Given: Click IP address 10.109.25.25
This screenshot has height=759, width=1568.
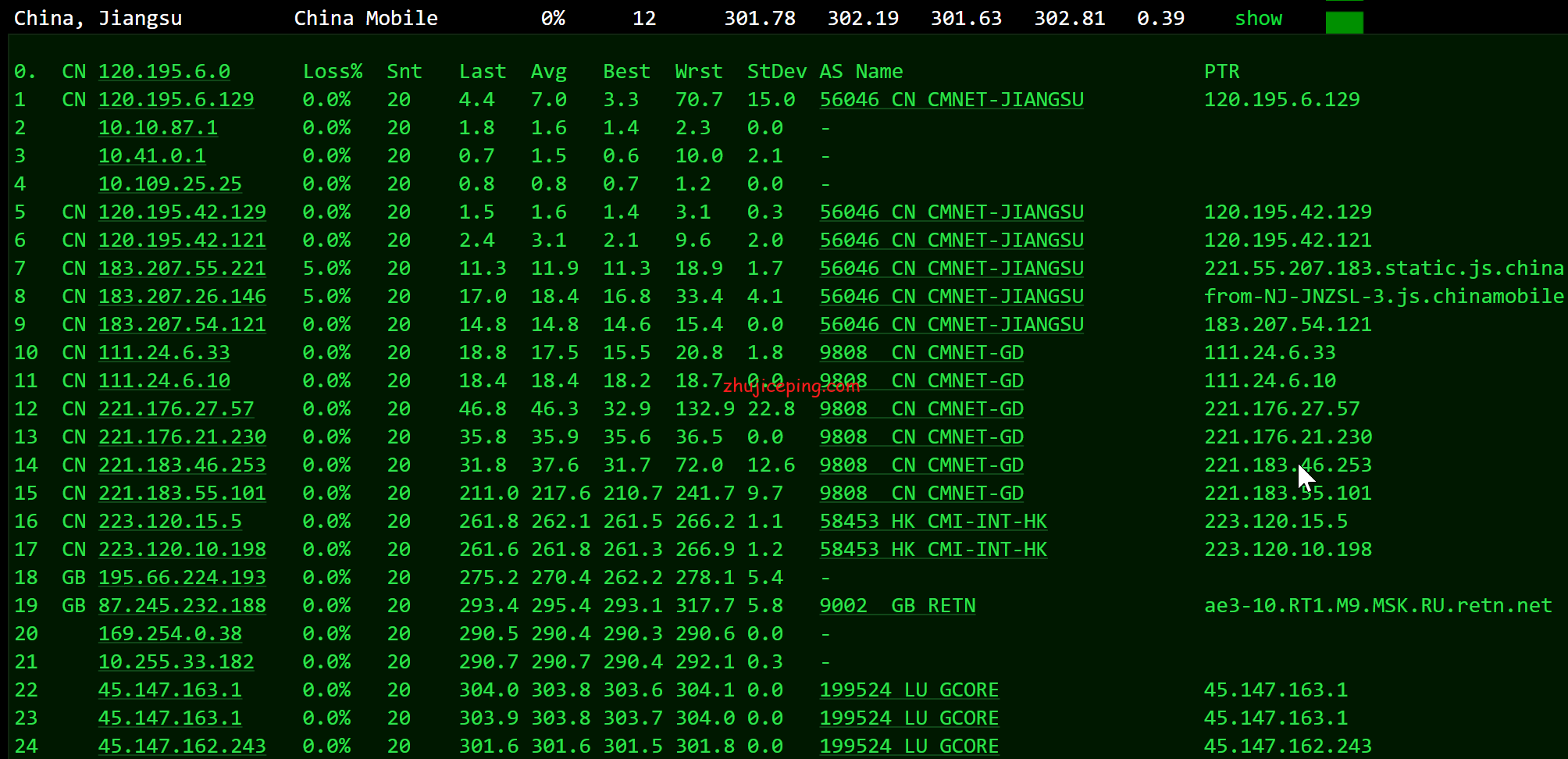Looking at the screenshot, I should (x=169, y=184).
